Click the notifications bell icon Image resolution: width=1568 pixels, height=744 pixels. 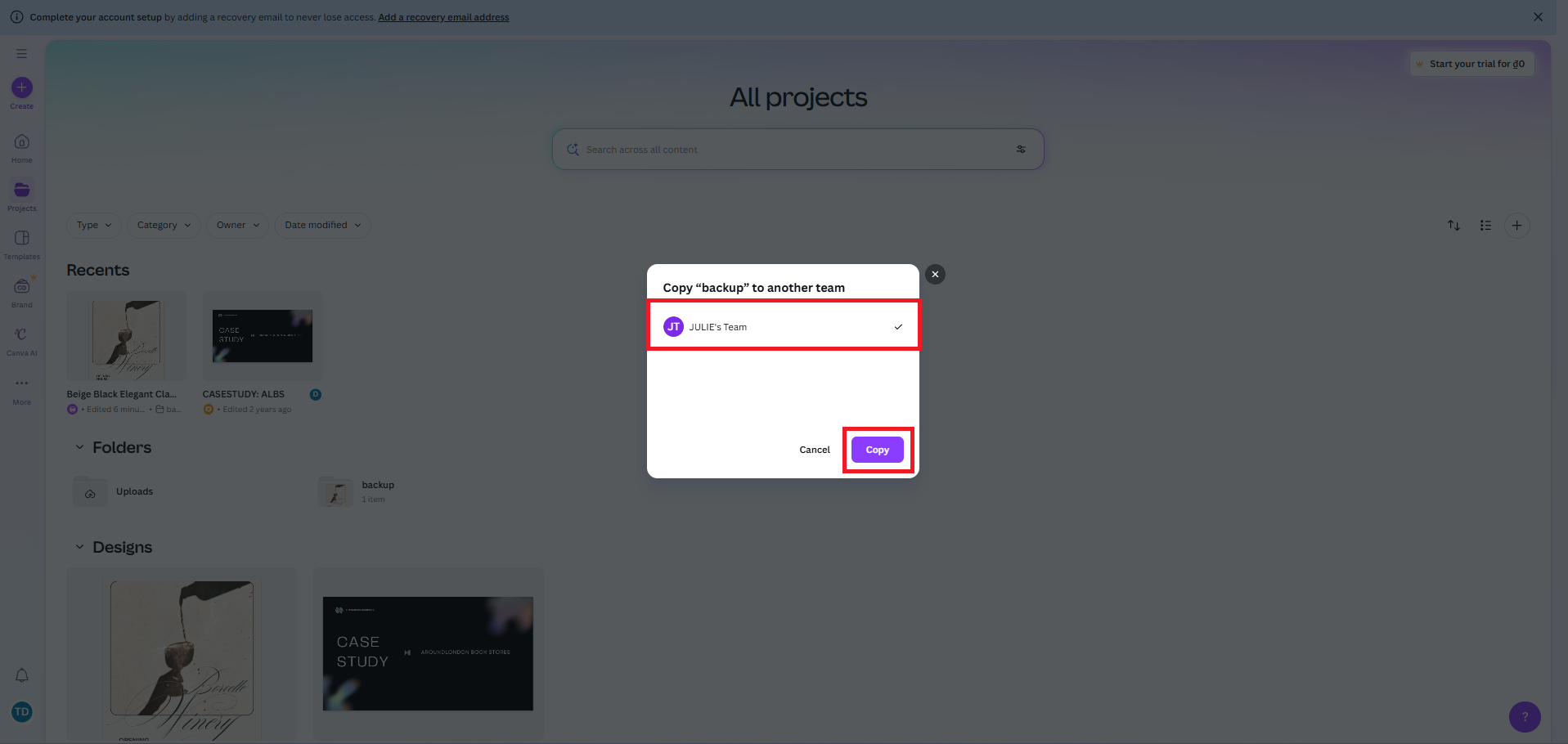click(22, 675)
